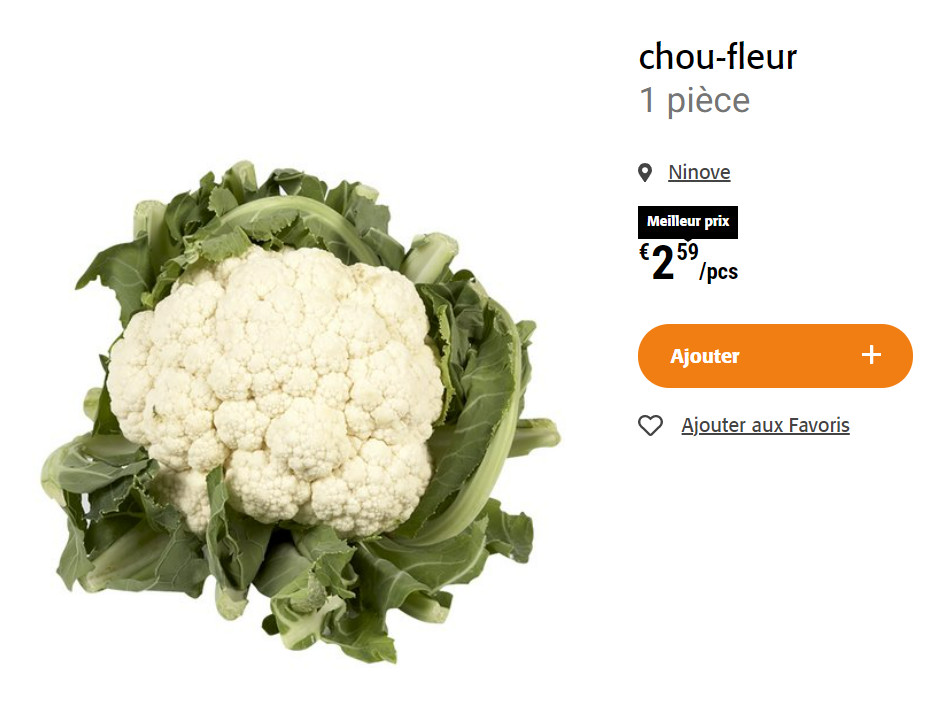Click the Meilleur prix black badge
The image size is (930, 724).
pyautogui.click(x=688, y=222)
